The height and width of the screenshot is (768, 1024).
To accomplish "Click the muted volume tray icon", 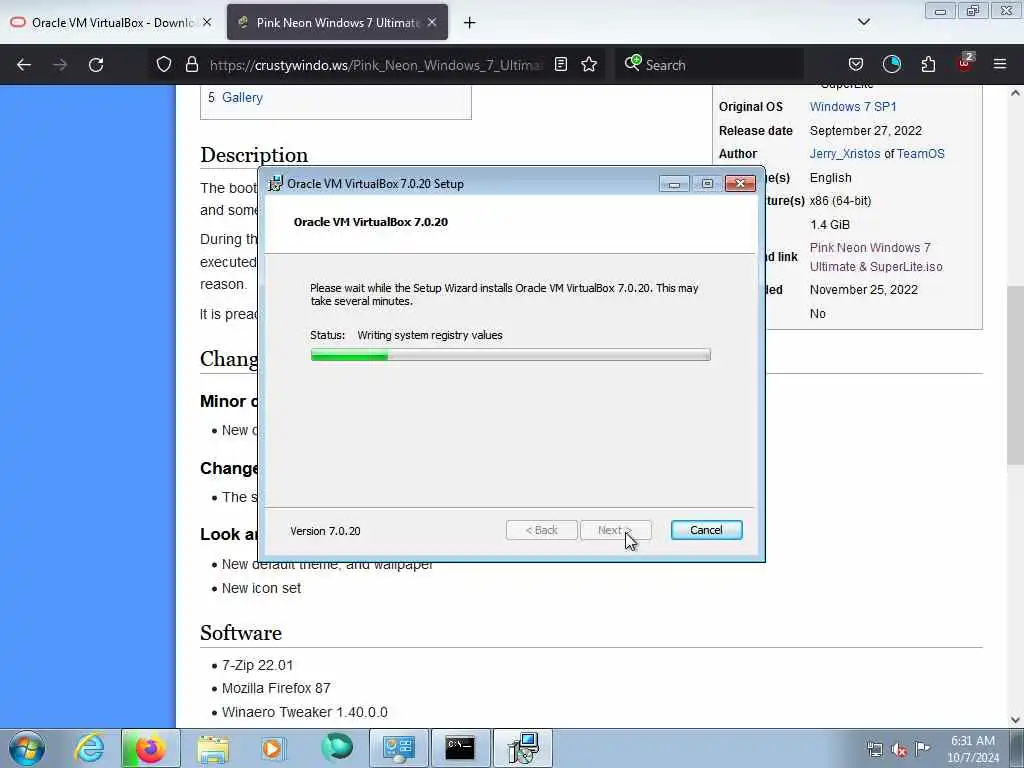I will (899, 750).
